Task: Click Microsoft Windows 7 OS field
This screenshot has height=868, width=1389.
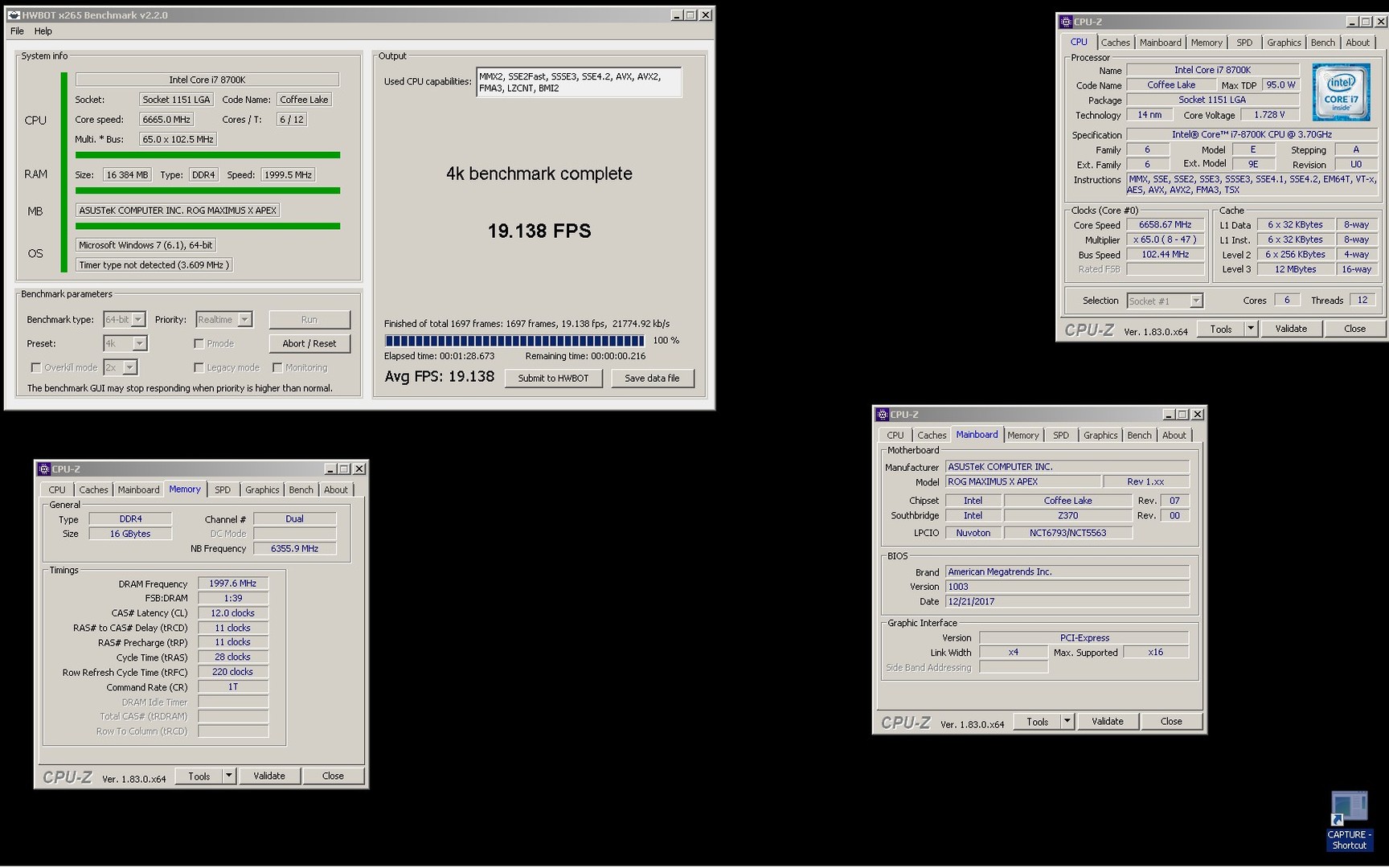Action: click(x=145, y=246)
